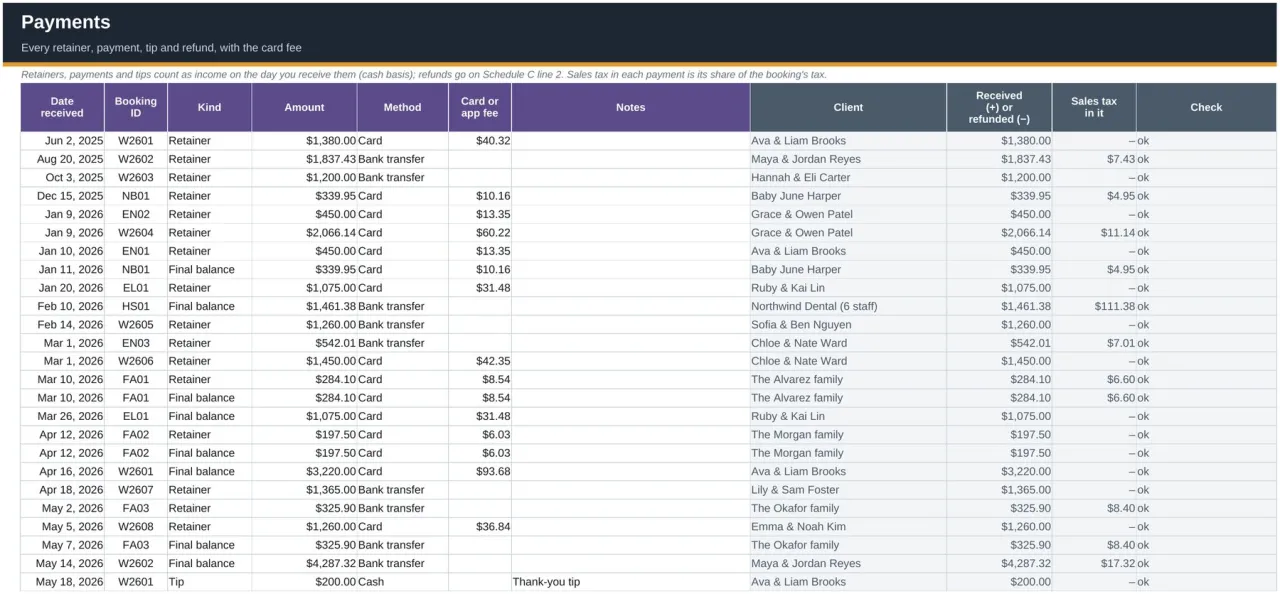The height and width of the screenshot is (594, 1280).
Task: Select the card fee cell '$36.84'
Action: pyautogui.click(x=479, y=526)
